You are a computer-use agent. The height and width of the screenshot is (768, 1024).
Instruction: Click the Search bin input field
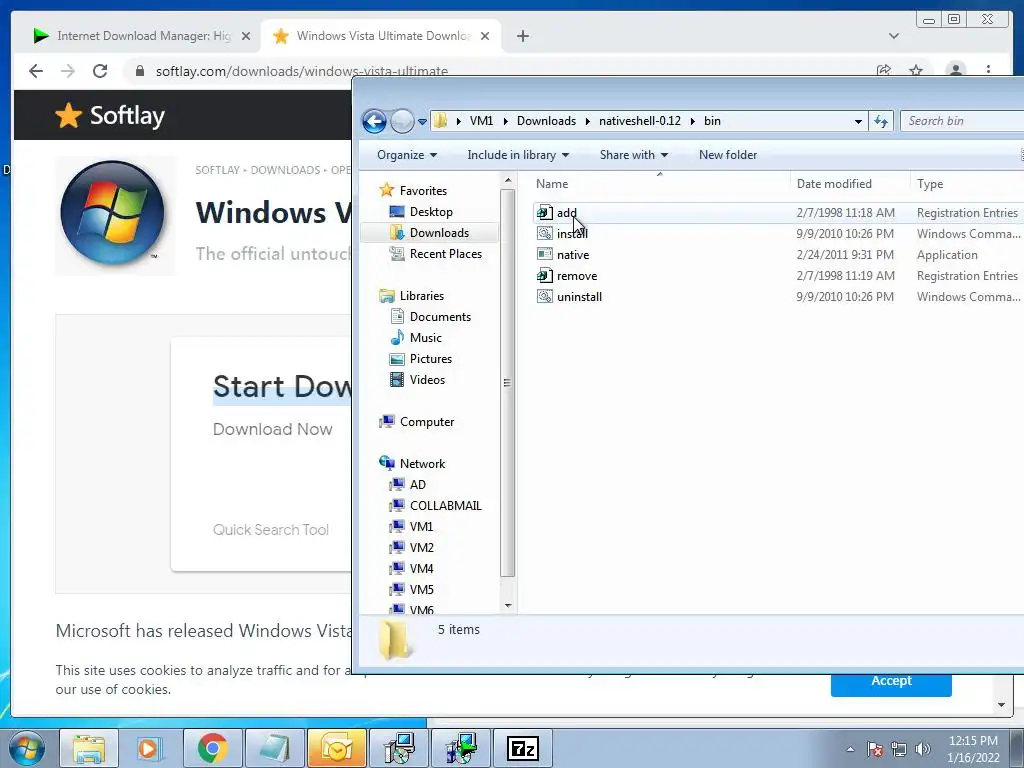961,121
